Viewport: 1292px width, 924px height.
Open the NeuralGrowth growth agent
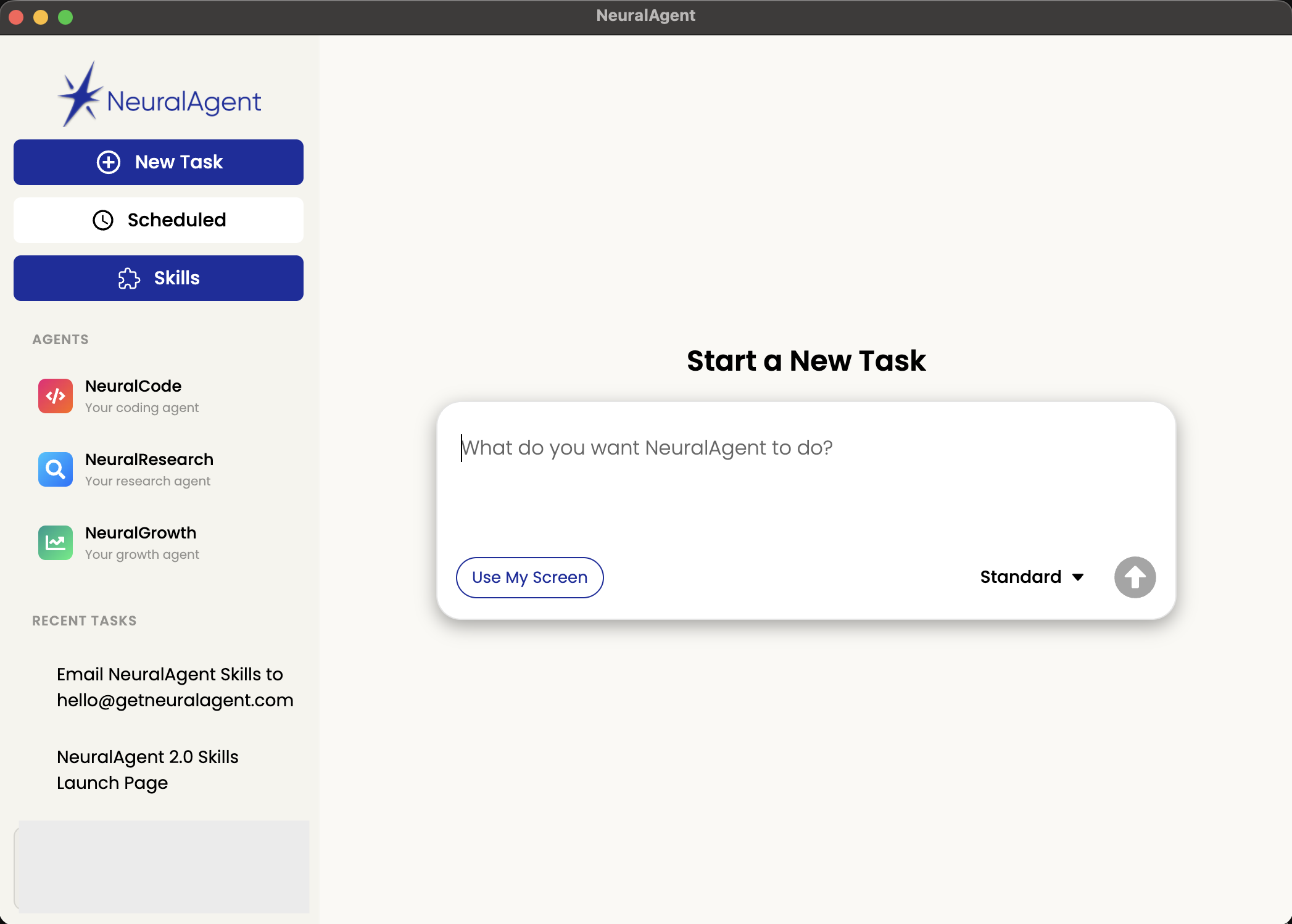[x=141, y=542]
